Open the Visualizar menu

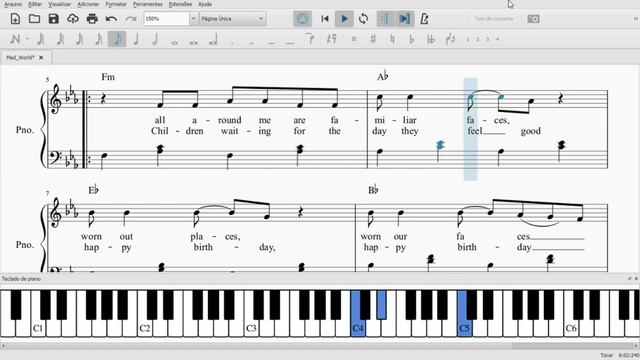coord(60,4)
